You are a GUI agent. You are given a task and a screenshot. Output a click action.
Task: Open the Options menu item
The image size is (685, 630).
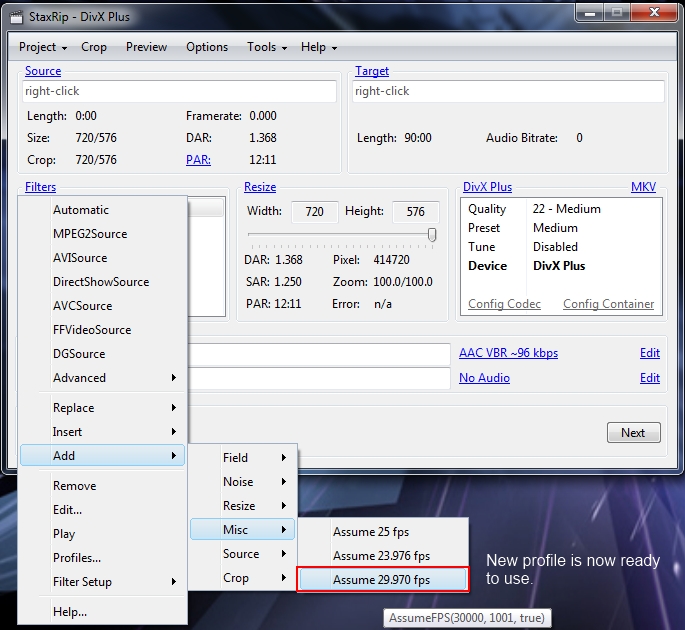click(x=207, y=47)
